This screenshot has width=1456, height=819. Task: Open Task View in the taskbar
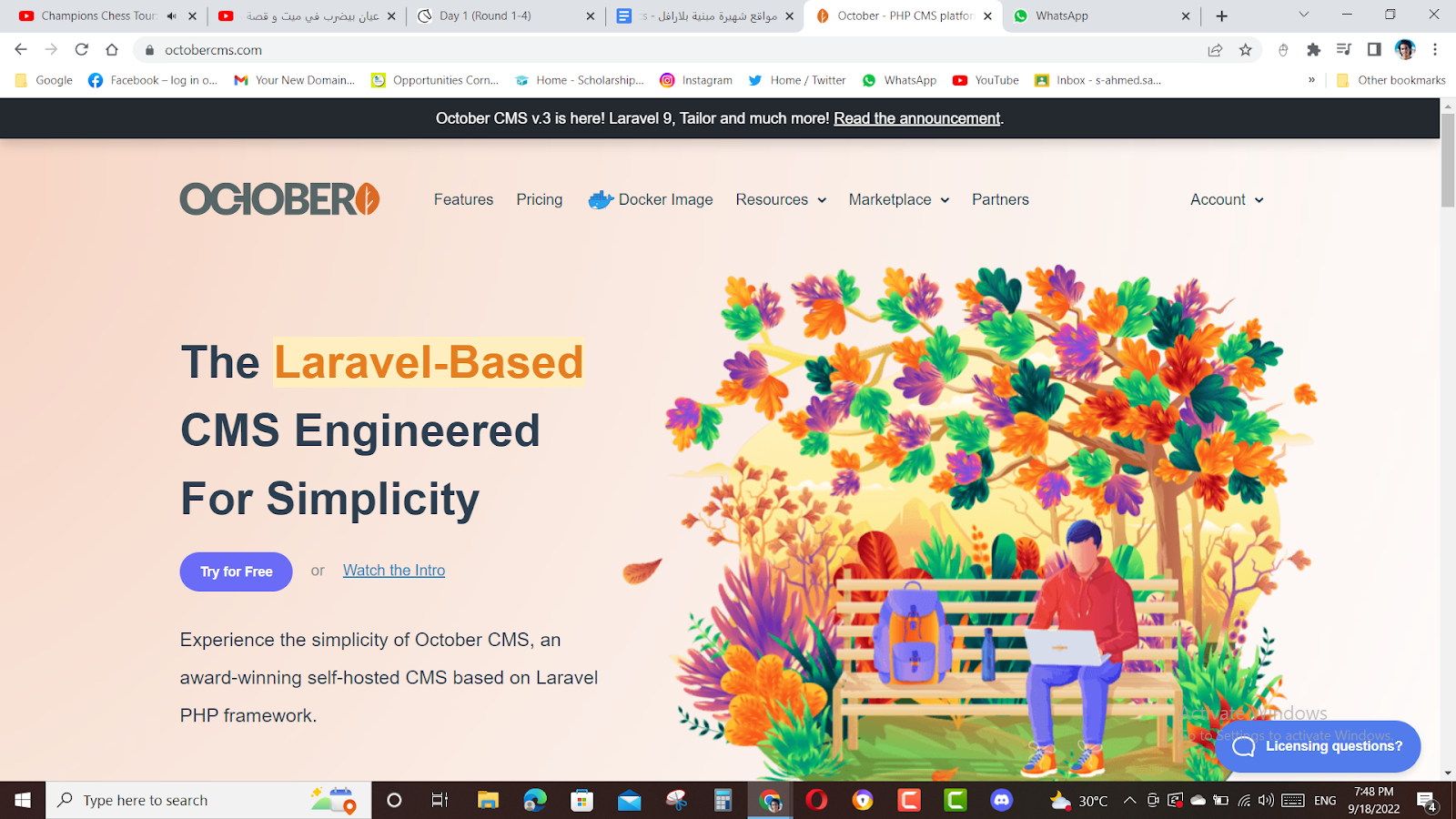coord(440,800)
